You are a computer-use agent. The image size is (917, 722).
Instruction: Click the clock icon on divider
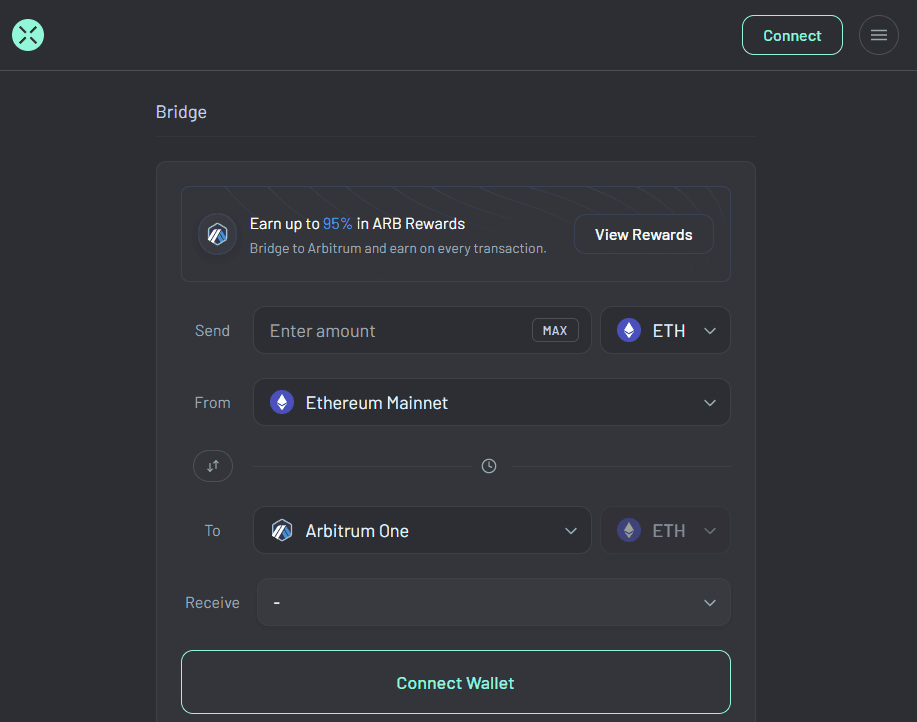point(489,466)
